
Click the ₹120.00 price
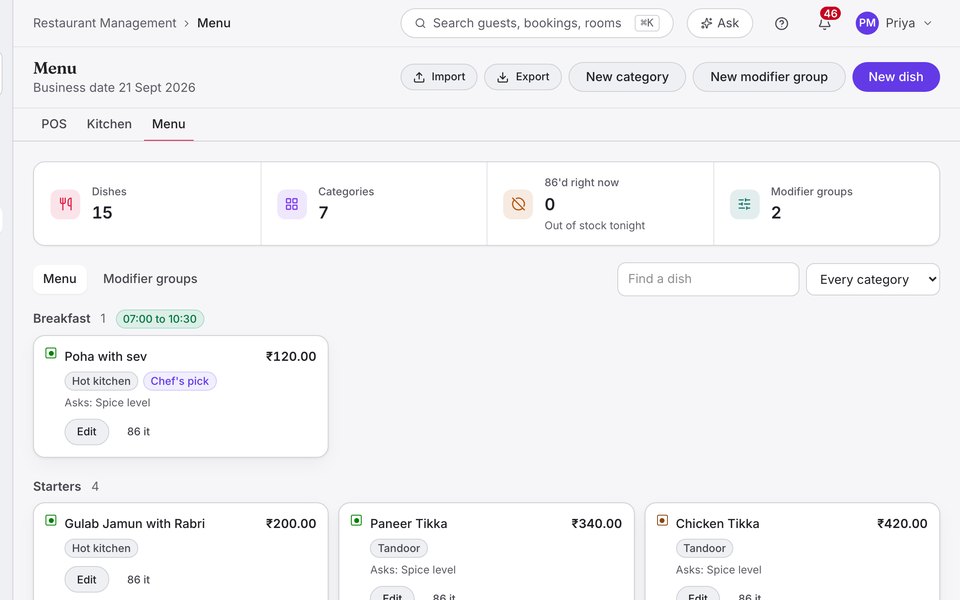(x=291, y=356)
